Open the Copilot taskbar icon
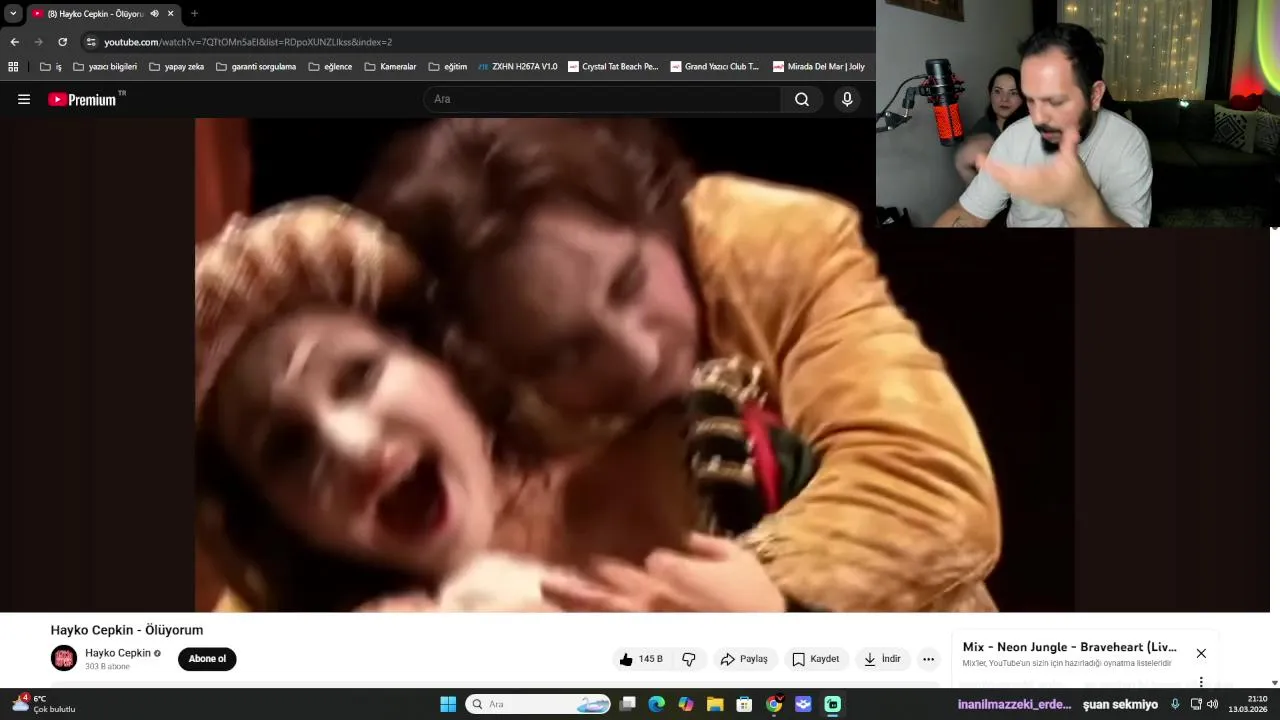This screenshot has width=1280, height=720. point(686,704)
